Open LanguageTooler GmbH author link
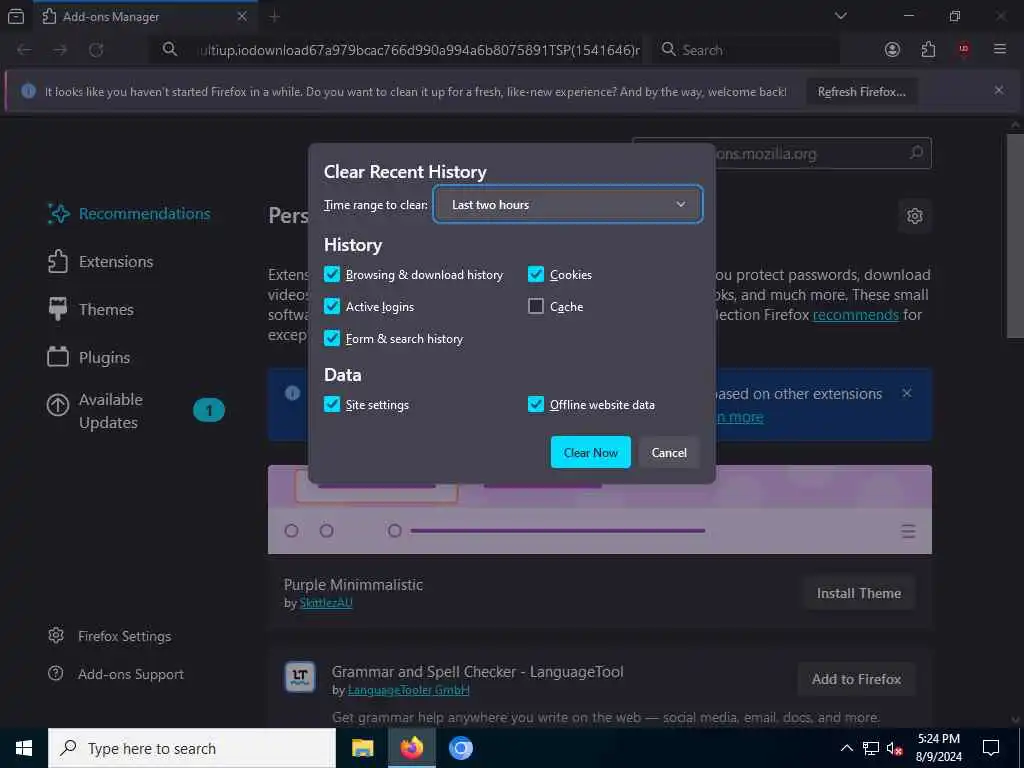 (x=408, y=690)
